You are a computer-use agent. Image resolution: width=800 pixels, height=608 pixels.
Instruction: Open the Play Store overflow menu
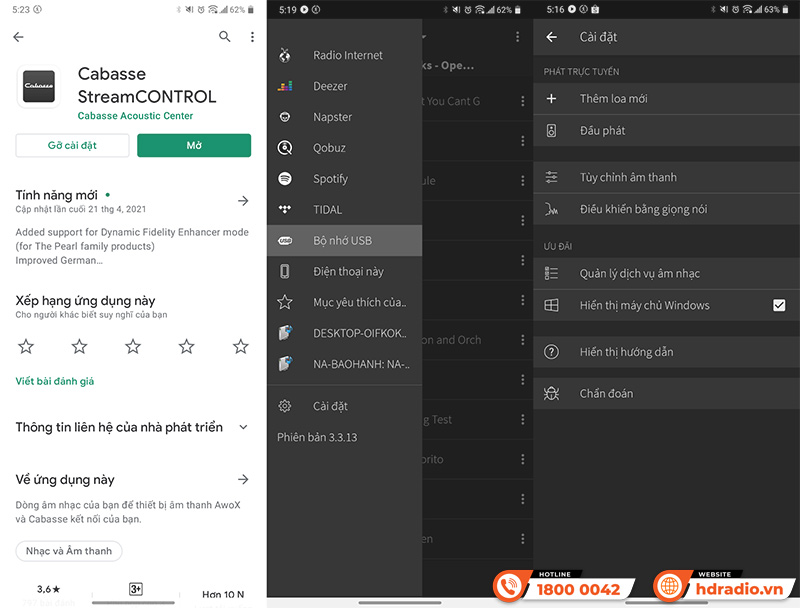coord(253,35)
